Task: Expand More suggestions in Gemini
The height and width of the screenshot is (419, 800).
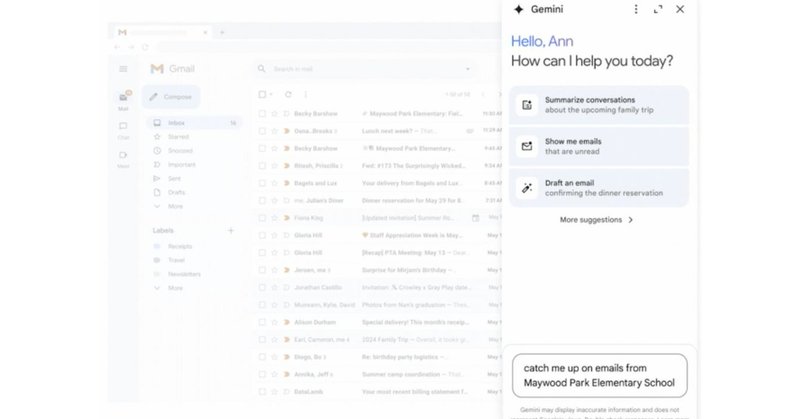Action: (x=596, y=220)
